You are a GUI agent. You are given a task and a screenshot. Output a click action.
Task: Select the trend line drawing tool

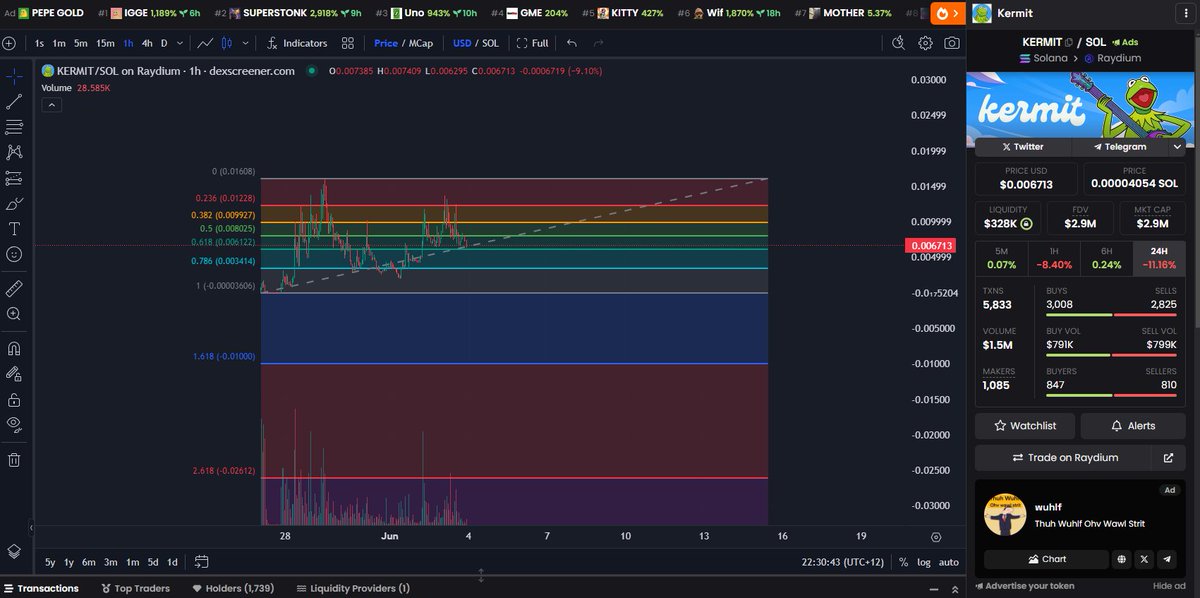tap(14, 101)
